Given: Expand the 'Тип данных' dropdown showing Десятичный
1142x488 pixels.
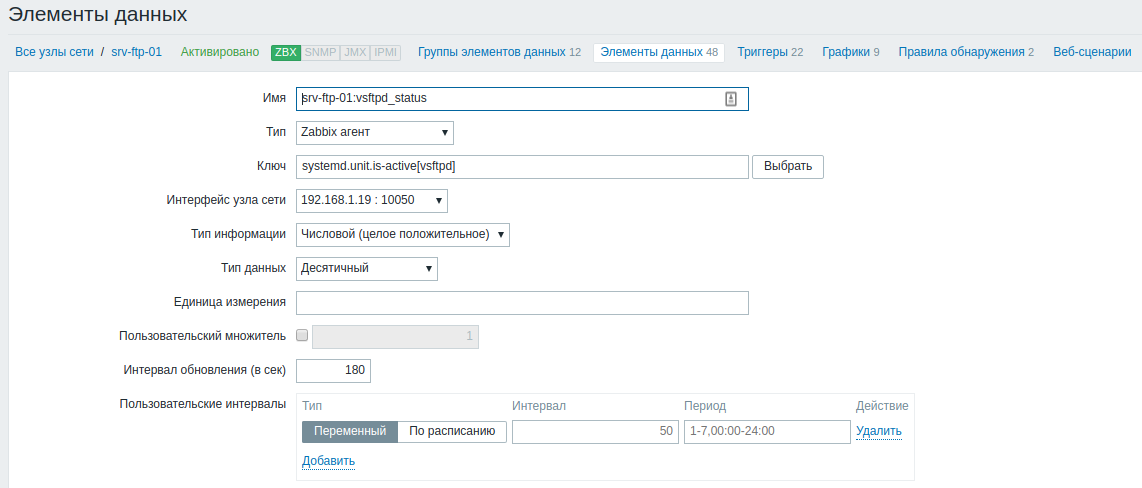Looking at the screenshot, I should tap(366, 268).
